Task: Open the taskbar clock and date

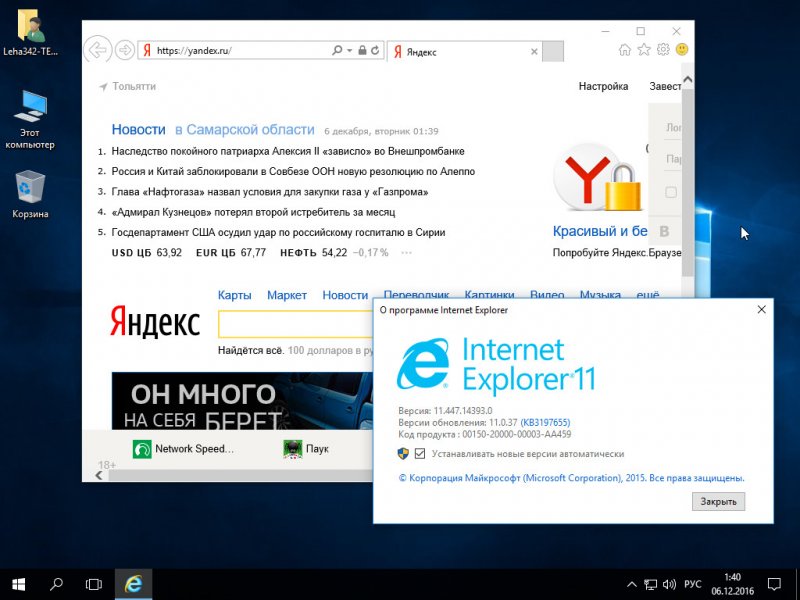Action: point(732,584)
